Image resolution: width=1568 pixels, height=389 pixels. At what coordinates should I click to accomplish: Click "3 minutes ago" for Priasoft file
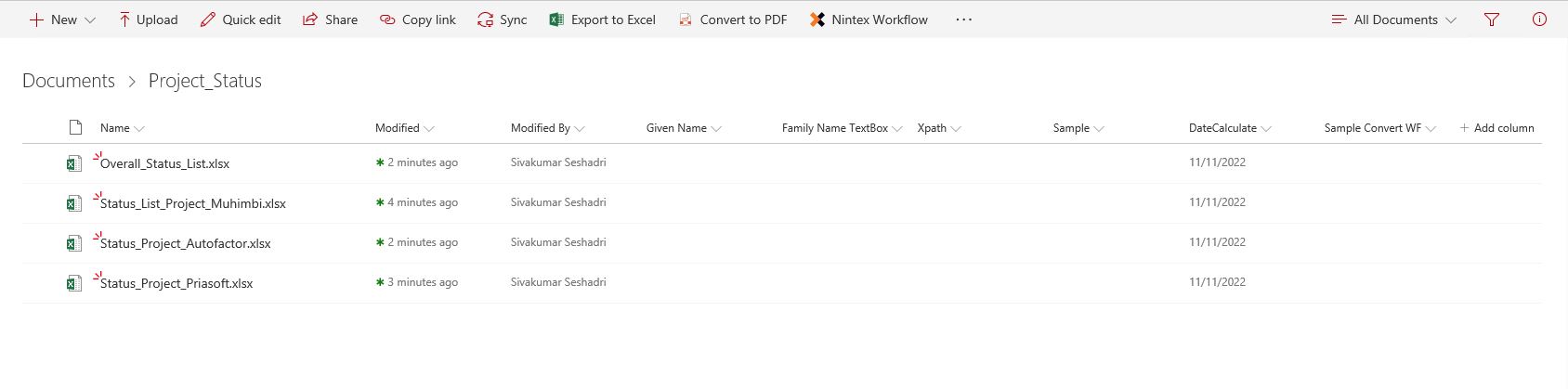click(x=423, y=282)
